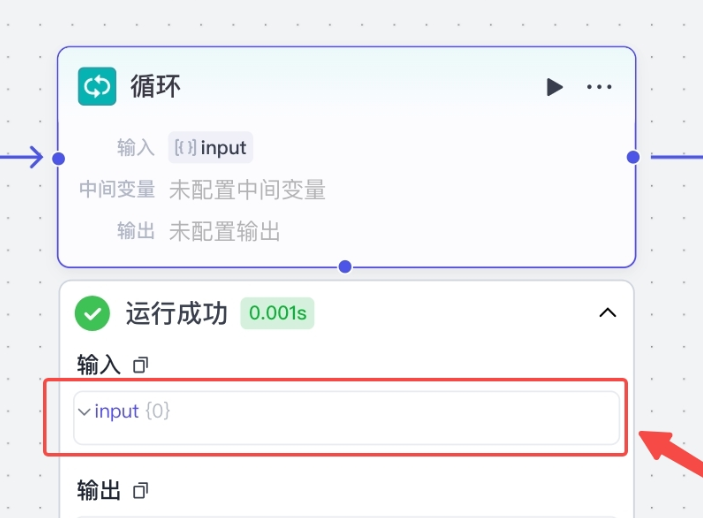Click the 未配置输出 placeholder text

224,232
